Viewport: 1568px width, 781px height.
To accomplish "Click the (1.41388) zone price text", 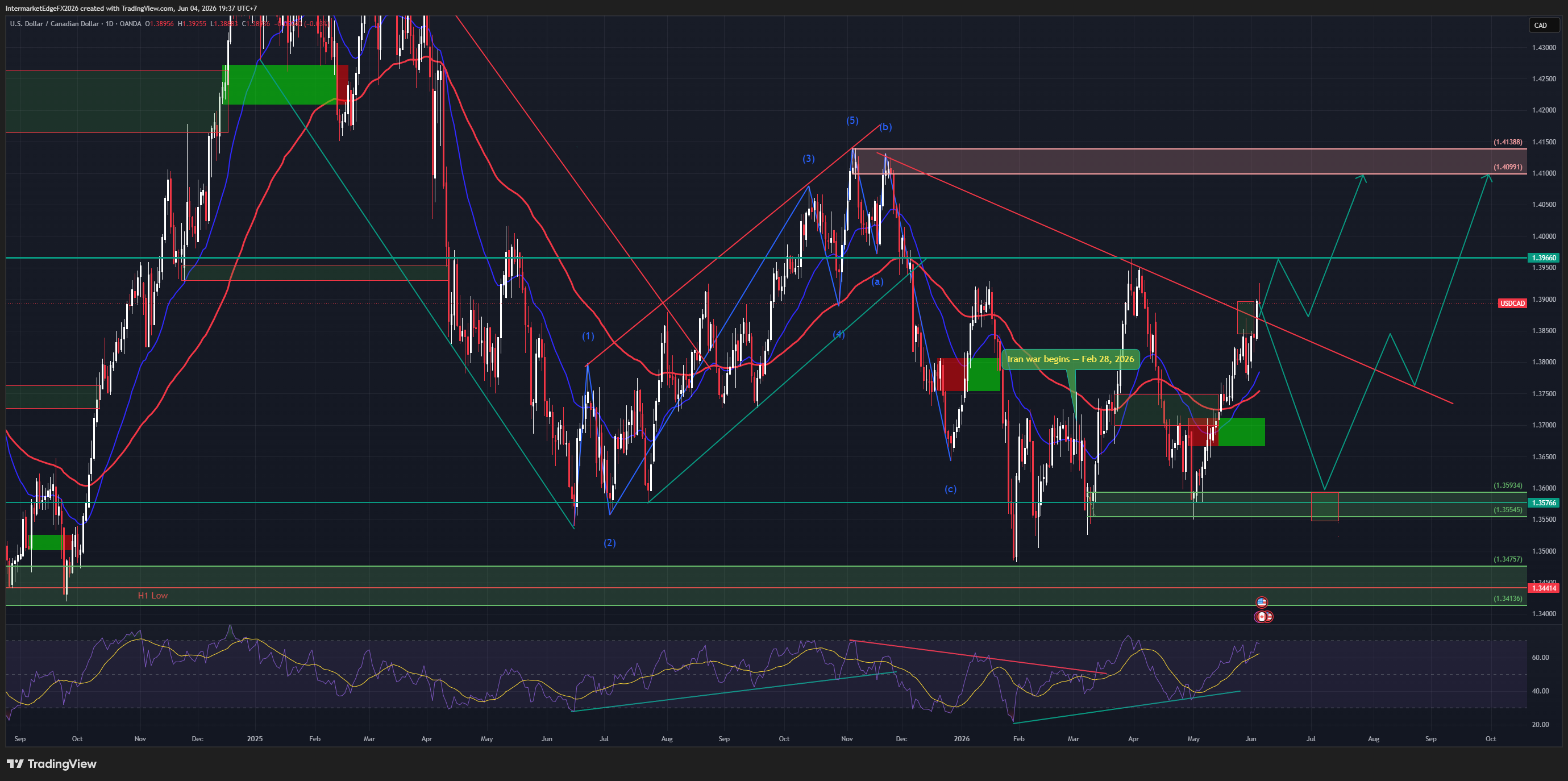I will [x=1508, y=142].
